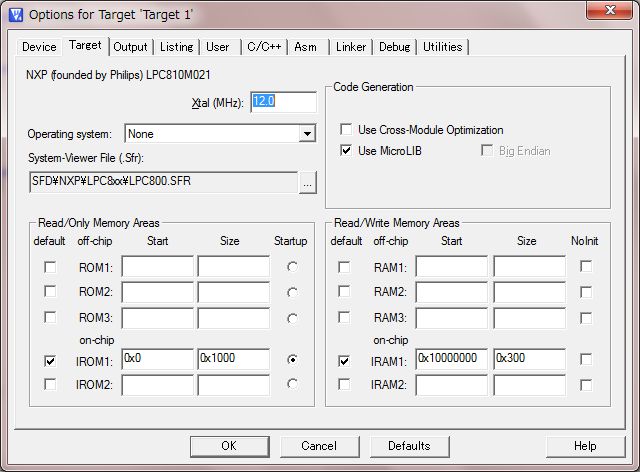640x472 pixels.
Task: Open the Operating system dropdown
Action: pos(307,134)
